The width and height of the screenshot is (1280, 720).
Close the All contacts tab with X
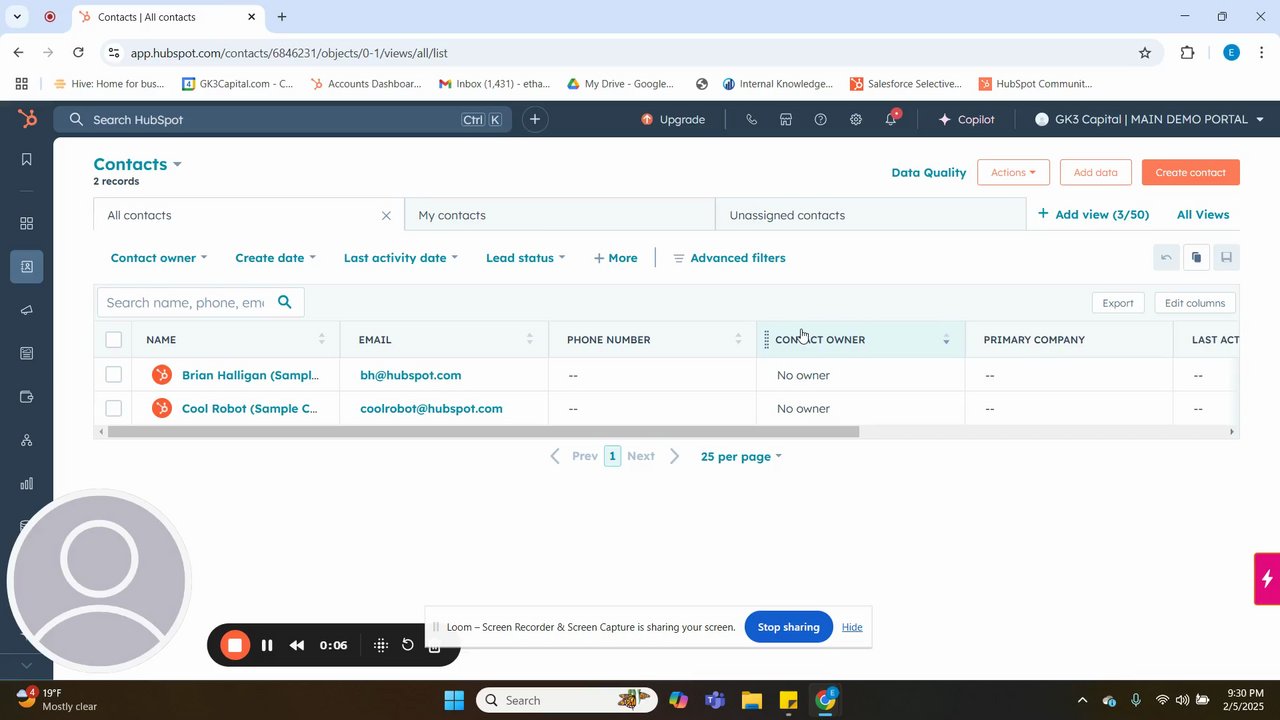386,215
